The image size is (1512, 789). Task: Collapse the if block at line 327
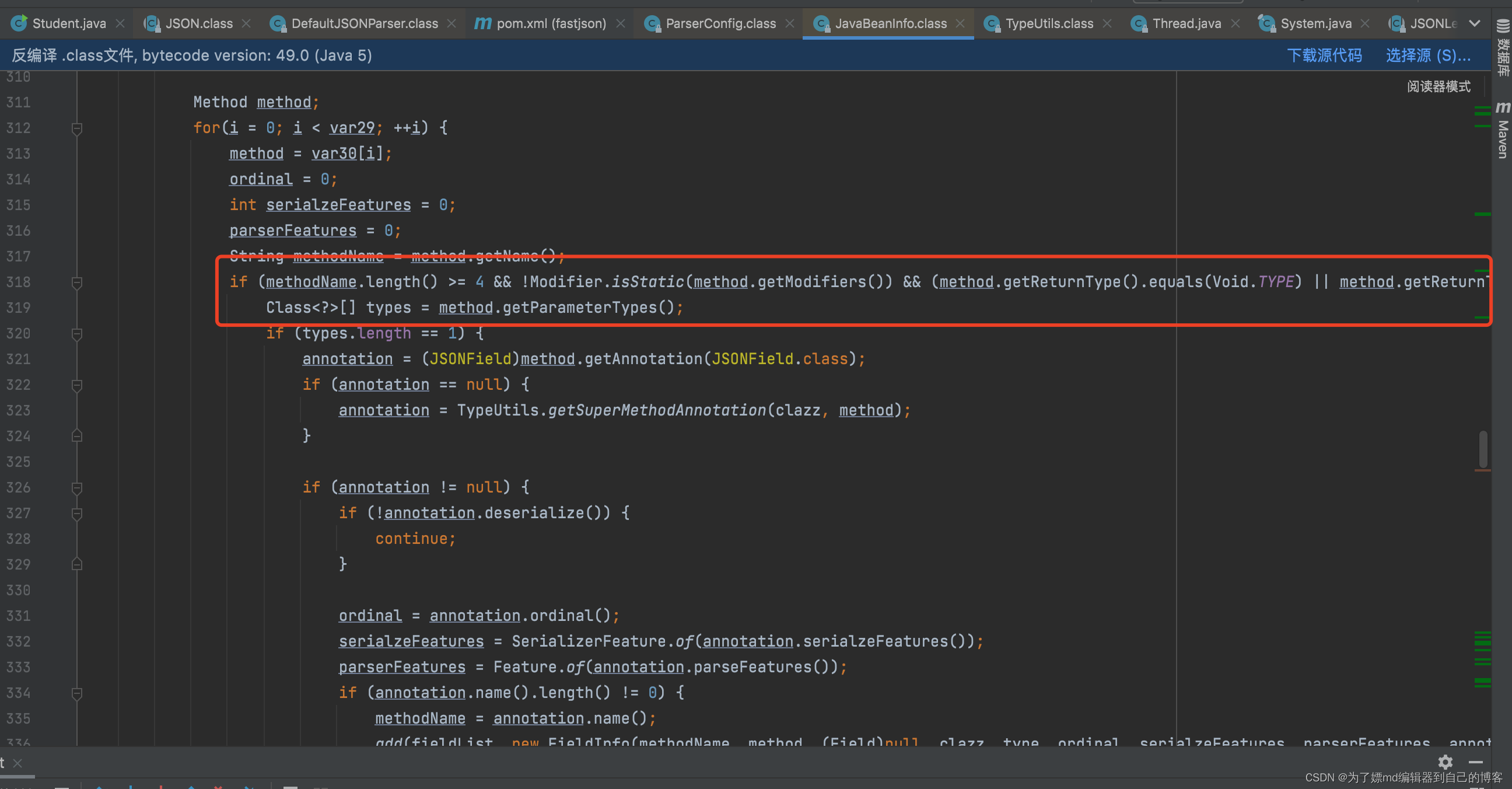tap(77, 514)
